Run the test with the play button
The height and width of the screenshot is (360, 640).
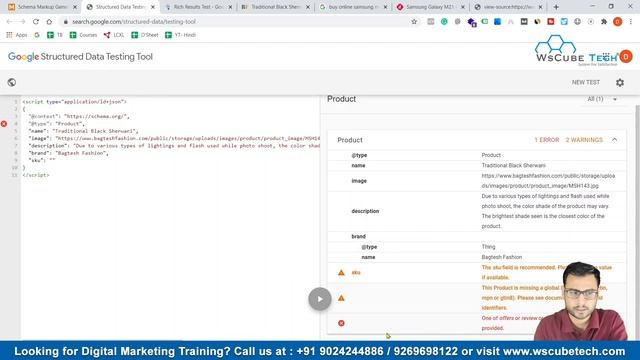coord(320,299)
